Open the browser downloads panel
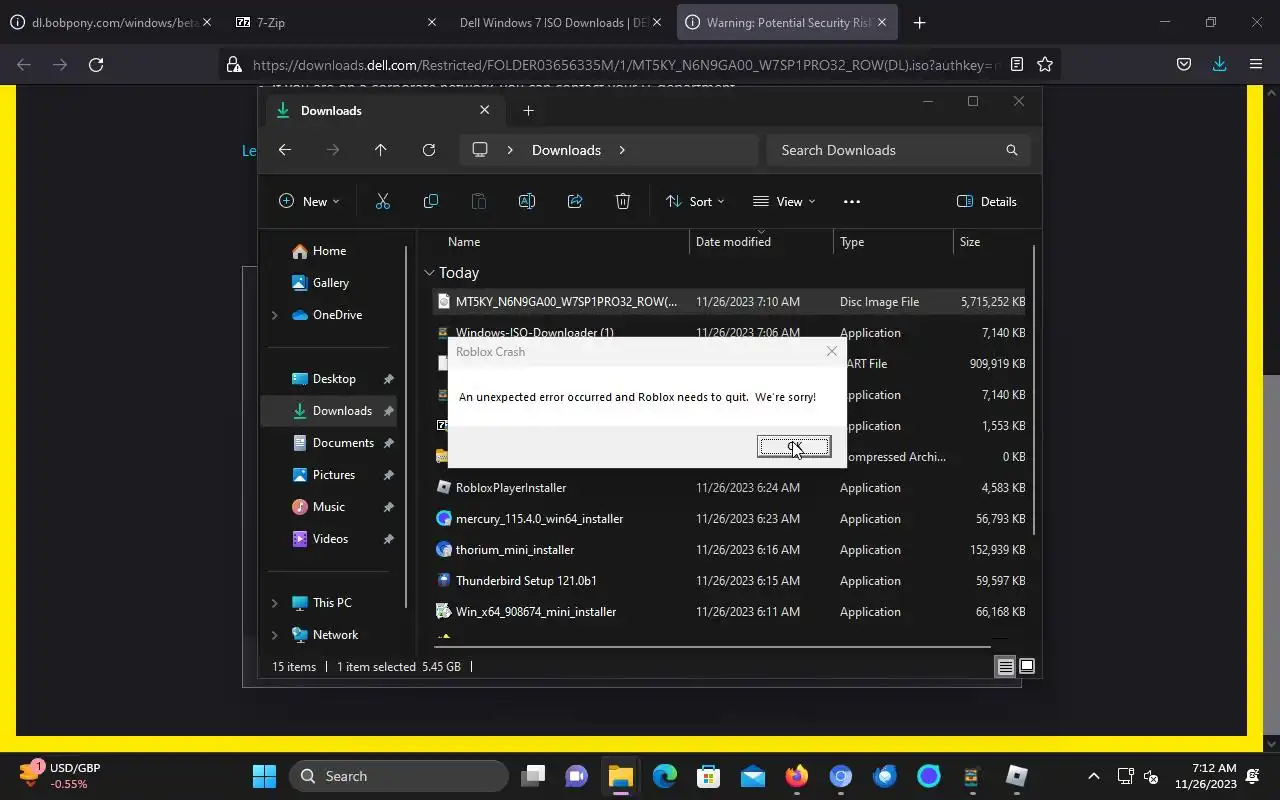1280x800 pixels. (x=1219, y=64)
